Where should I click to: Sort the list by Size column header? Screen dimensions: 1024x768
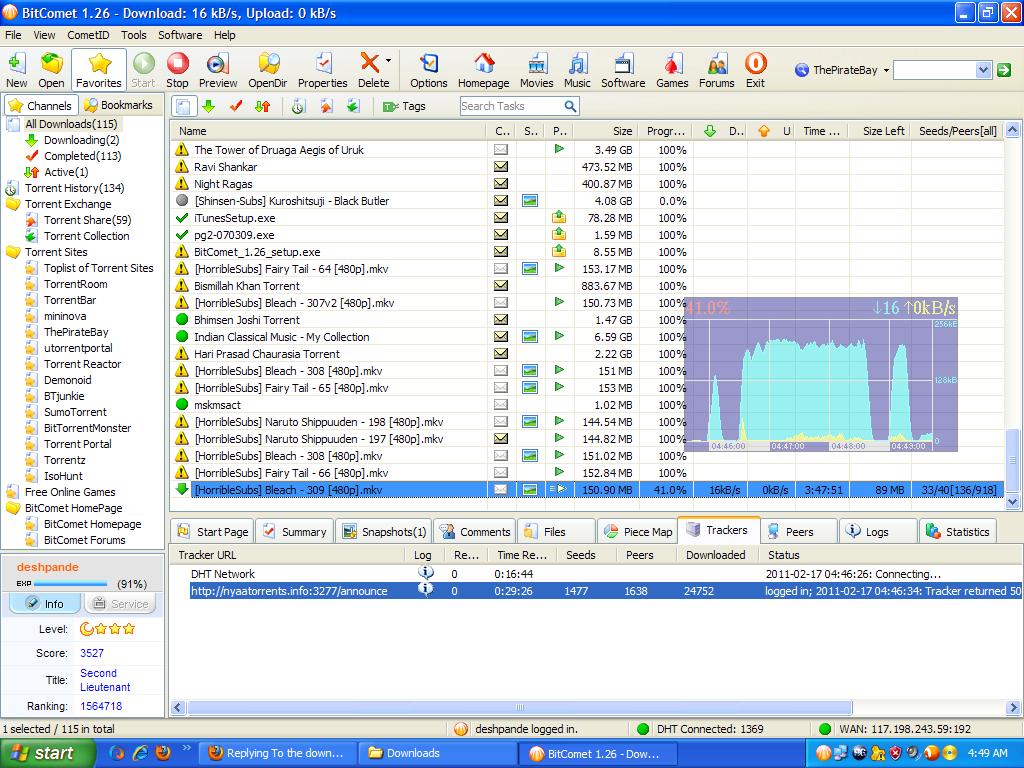[x=606, y=131]
